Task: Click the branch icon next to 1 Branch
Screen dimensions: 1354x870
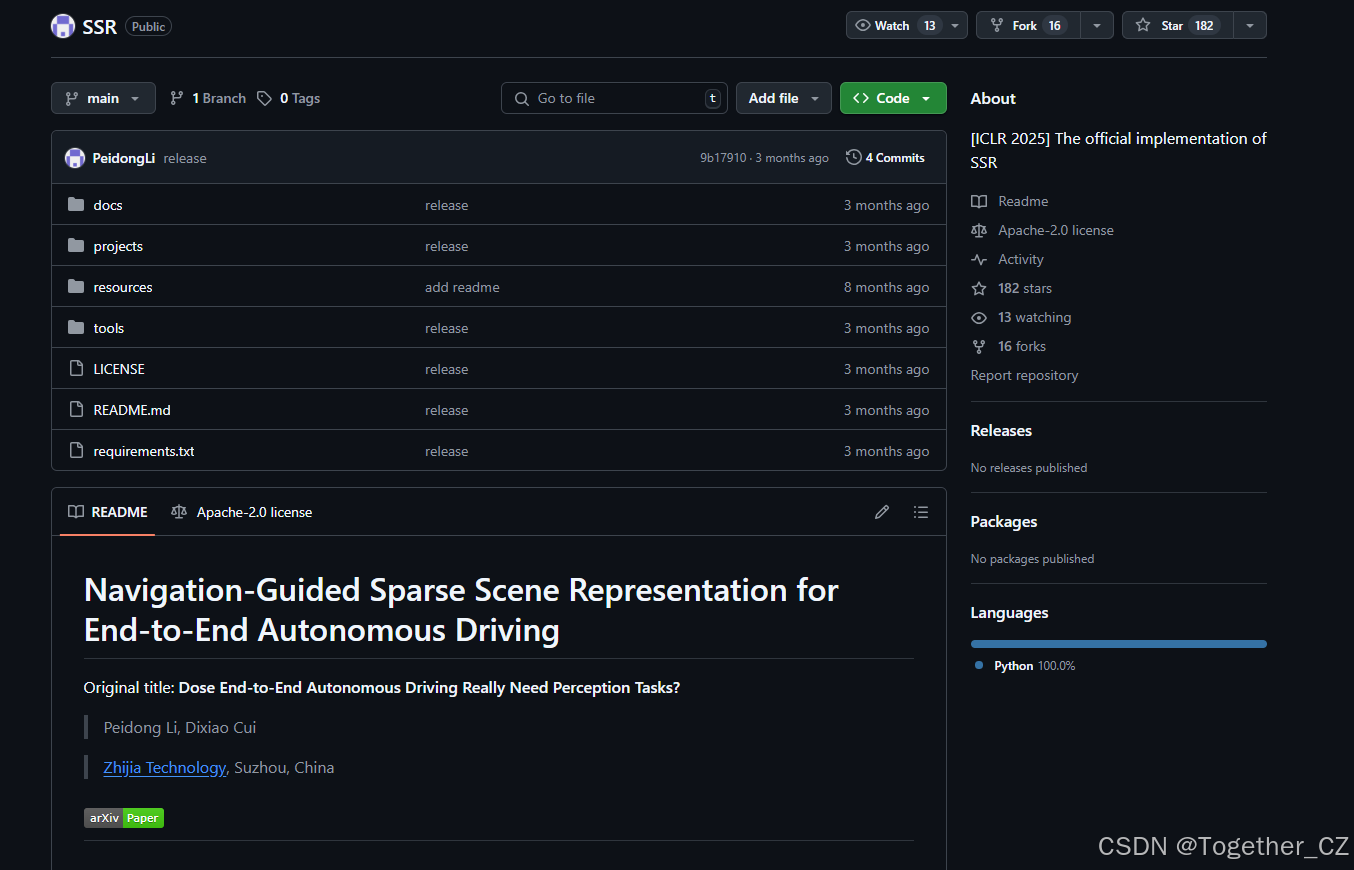Action: pyautogui.click(x=177, y=98)
